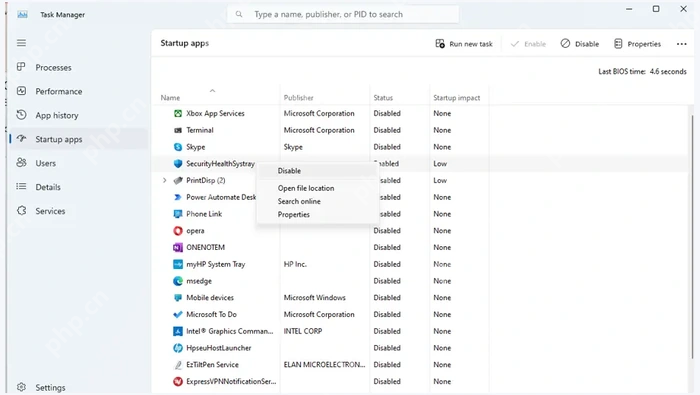Click the Microsoft To Do checkmark icon
The height and width of the screenshot is (395, 700).
(x=178, y=314)
